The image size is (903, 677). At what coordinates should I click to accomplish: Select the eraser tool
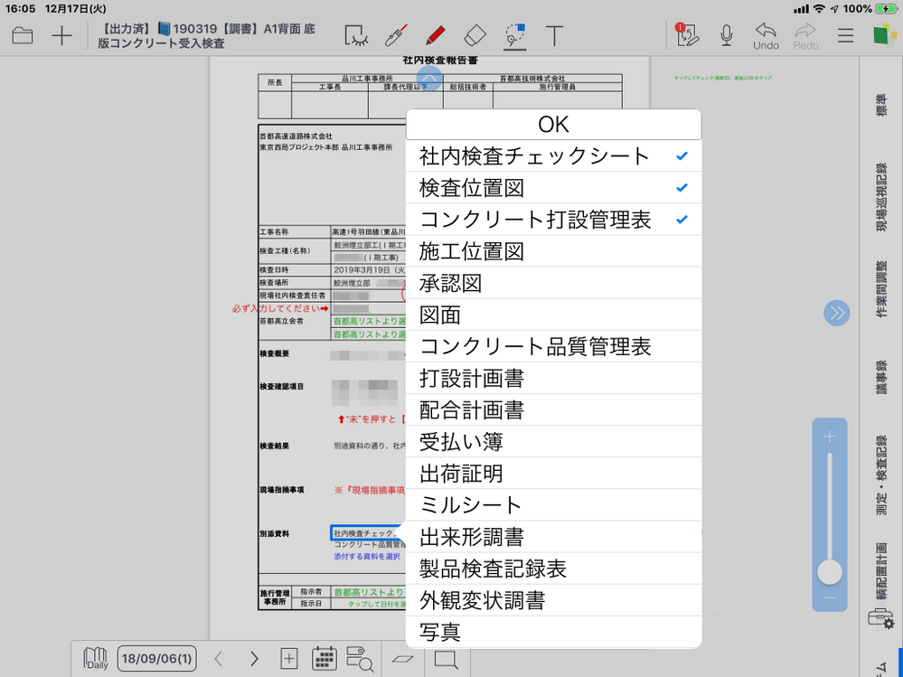click(475, 36)
